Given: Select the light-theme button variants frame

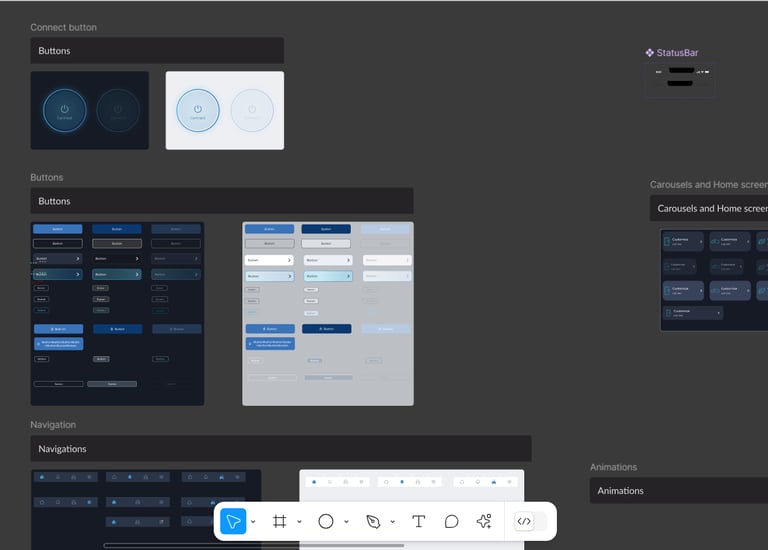Looking at the screenshot, I should (x=328, y=313).
